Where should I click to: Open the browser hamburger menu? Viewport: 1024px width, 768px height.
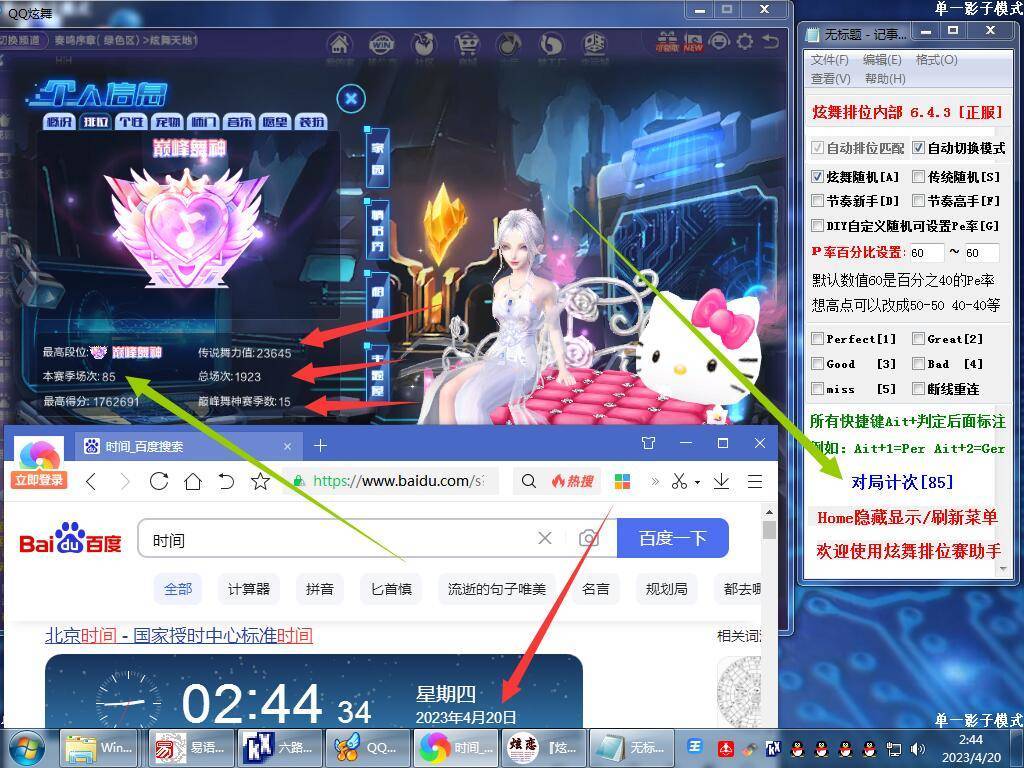(x=755, y=481)
